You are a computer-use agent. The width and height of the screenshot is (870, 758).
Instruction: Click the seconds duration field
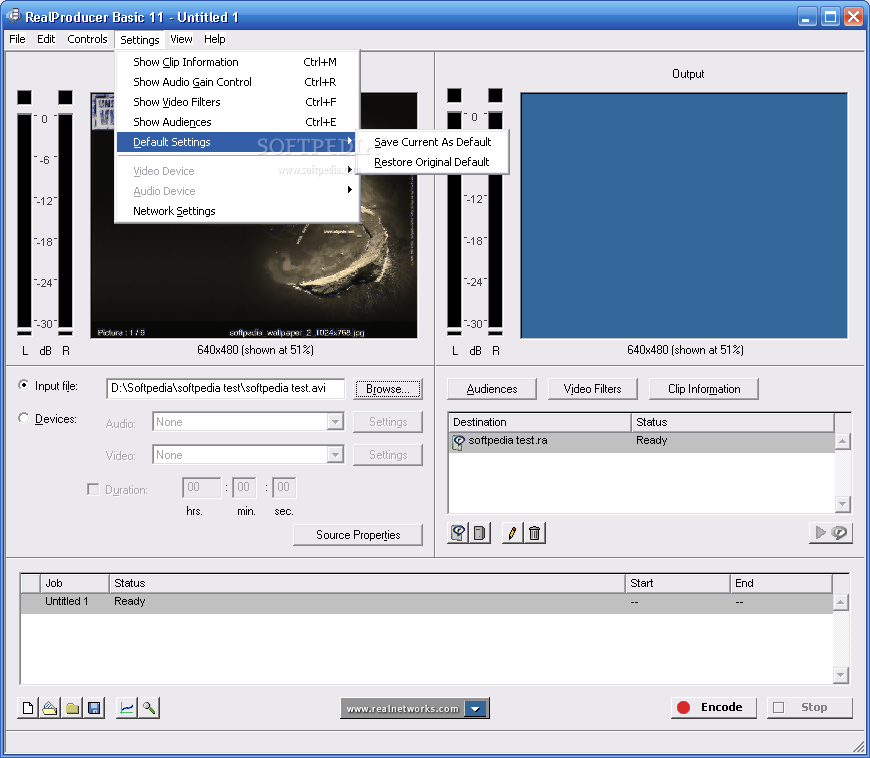point(284,487)
